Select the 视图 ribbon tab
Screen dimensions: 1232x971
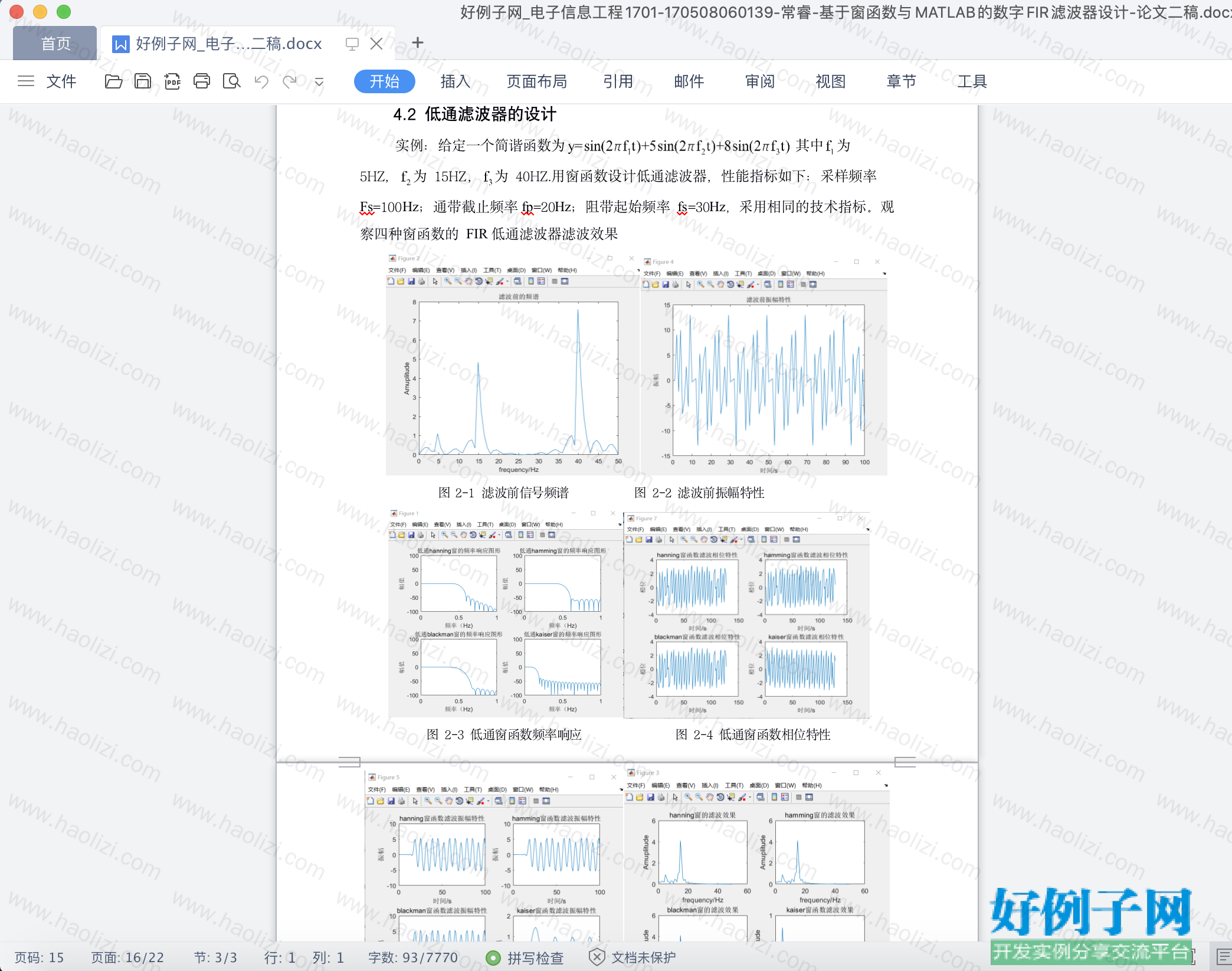831,81
